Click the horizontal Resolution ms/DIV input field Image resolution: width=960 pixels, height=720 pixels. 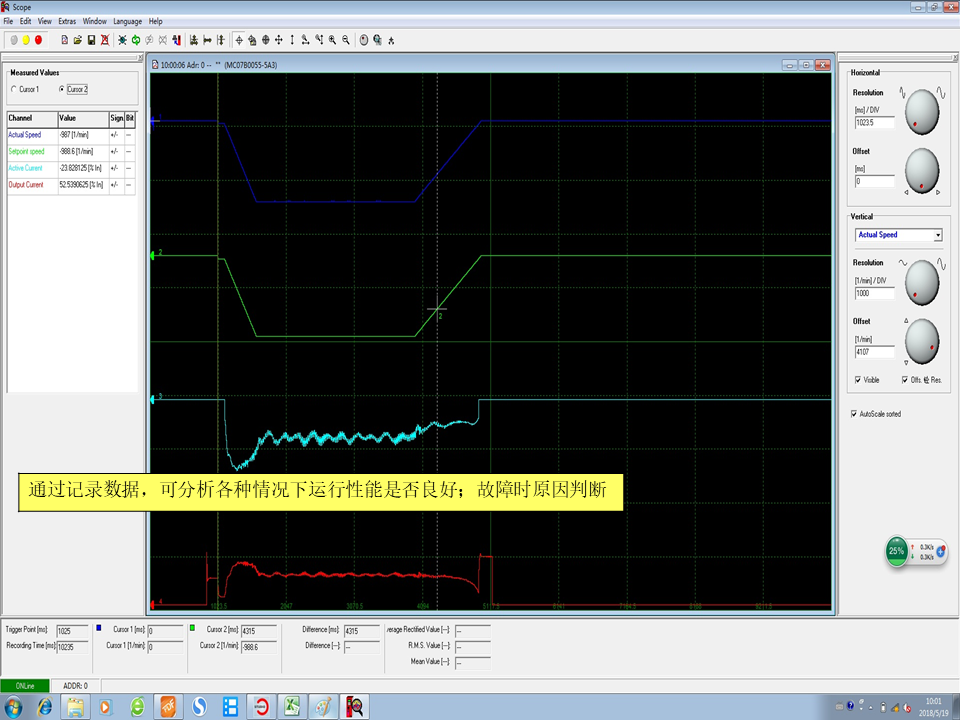coord(874,123)
